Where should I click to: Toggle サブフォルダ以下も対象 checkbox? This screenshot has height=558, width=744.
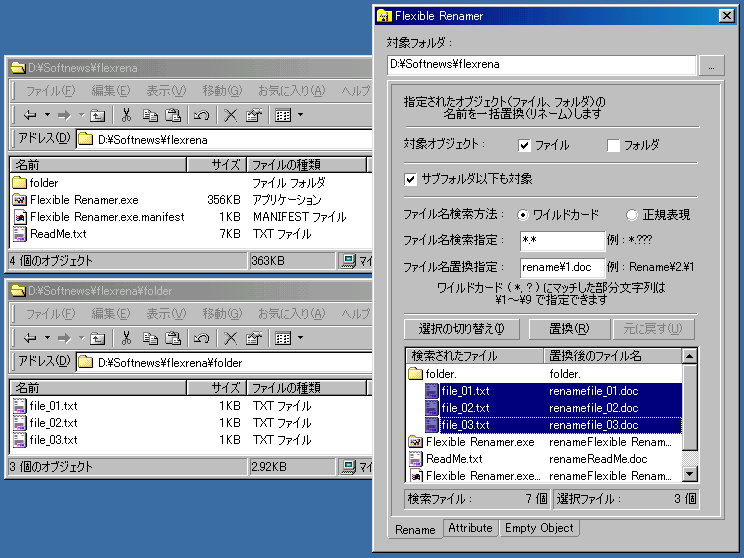410,179
